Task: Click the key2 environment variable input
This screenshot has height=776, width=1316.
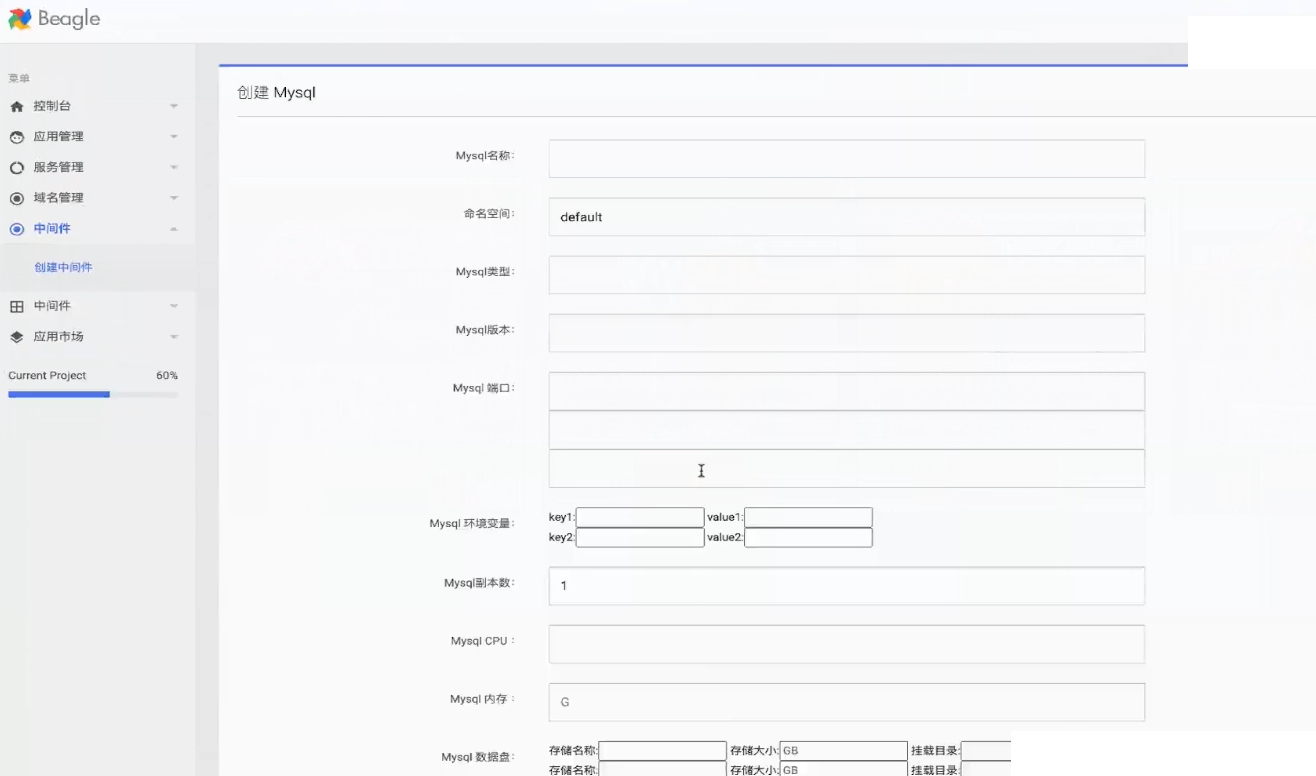Action: 640,538
